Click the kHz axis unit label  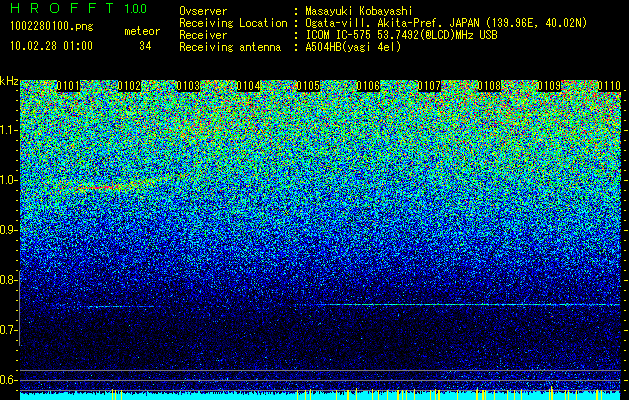click(x=9, y=81)
